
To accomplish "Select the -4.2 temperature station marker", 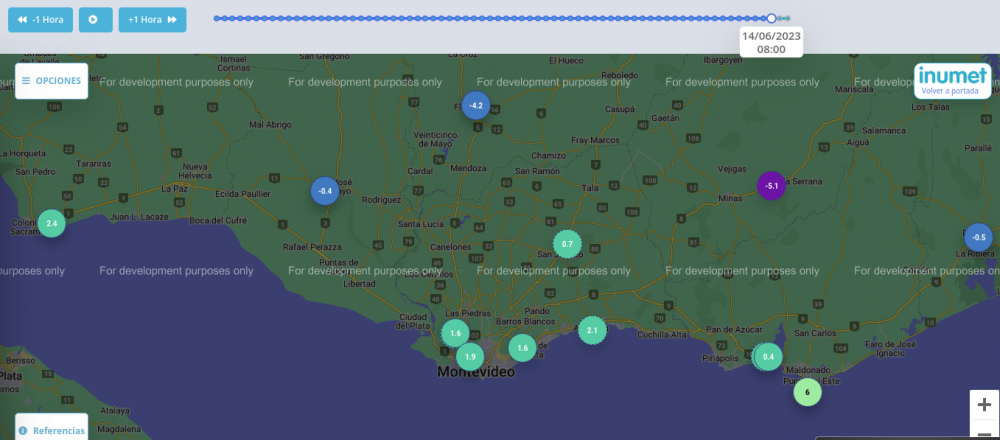I will coord(476,105).
